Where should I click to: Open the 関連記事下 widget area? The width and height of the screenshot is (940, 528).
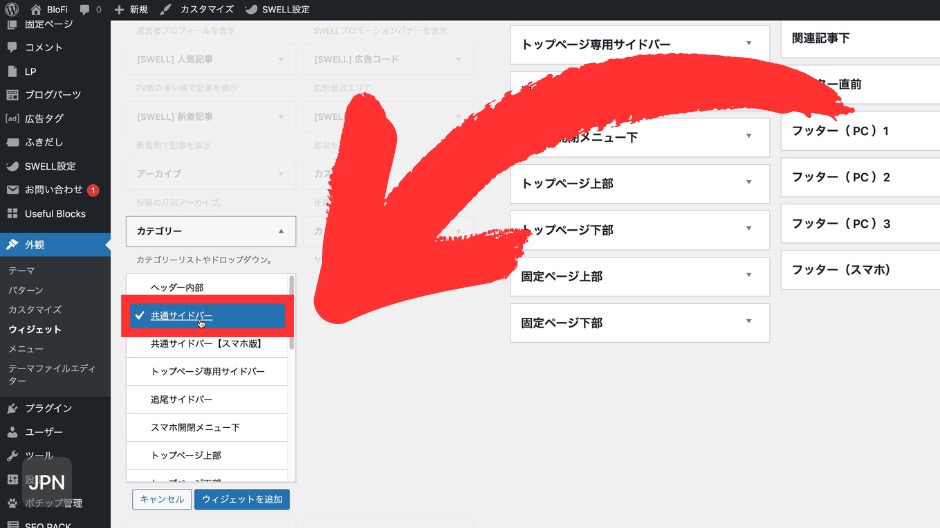click(860, 38)
